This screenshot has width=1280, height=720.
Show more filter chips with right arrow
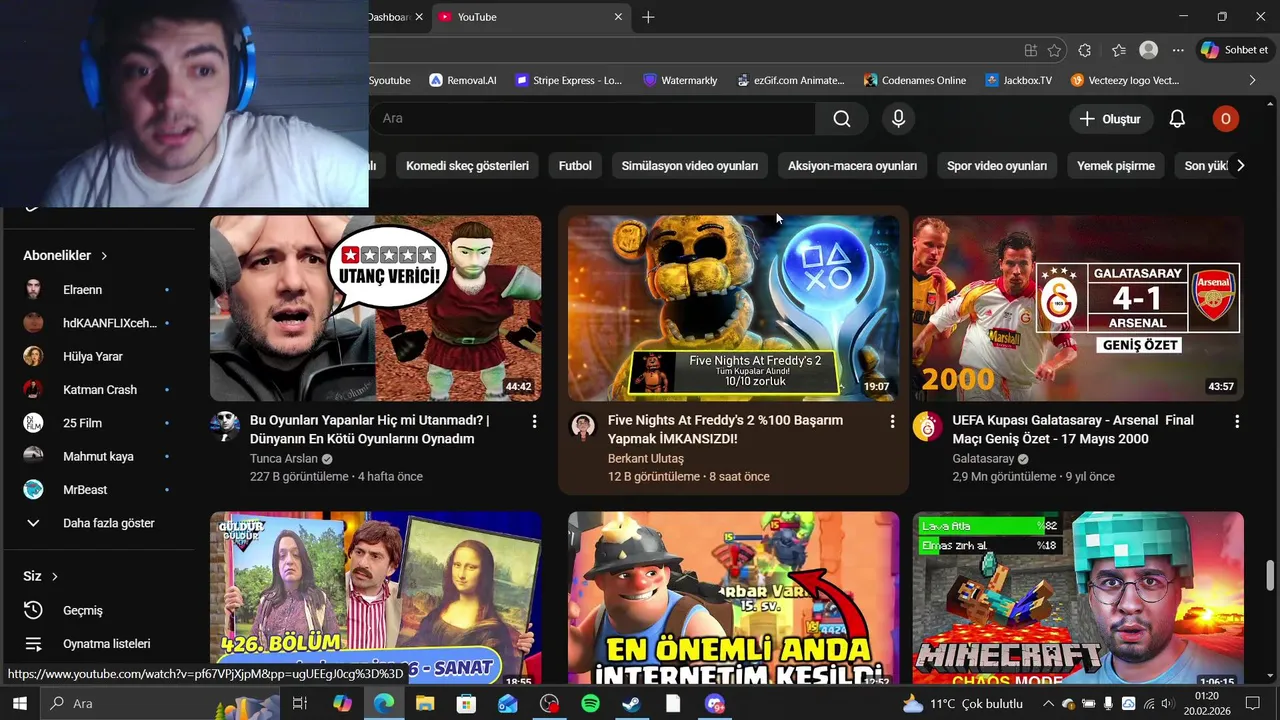pos(1240,166)
